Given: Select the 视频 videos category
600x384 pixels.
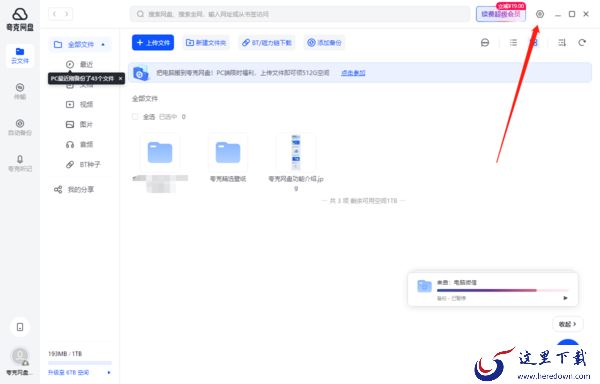Looking at the screenshot, I should pos(80,104).
